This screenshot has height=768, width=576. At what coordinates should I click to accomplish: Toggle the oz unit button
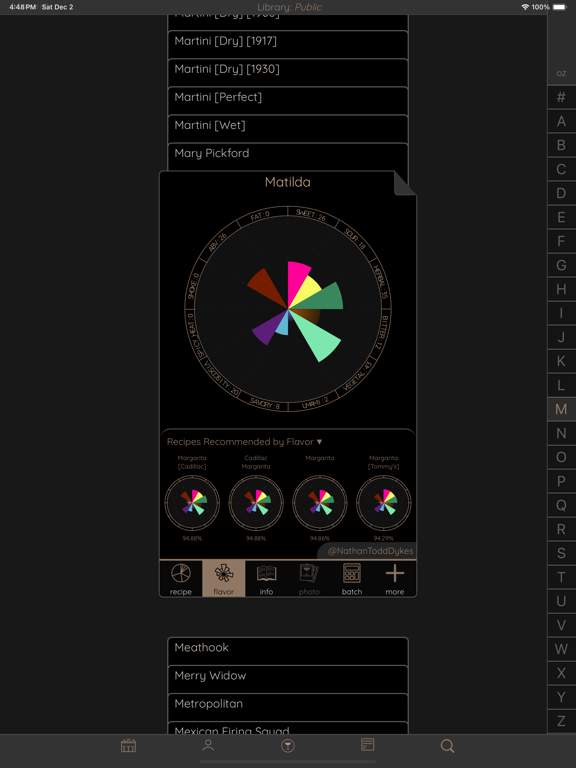pyautogui.click(x=561, y=73)
